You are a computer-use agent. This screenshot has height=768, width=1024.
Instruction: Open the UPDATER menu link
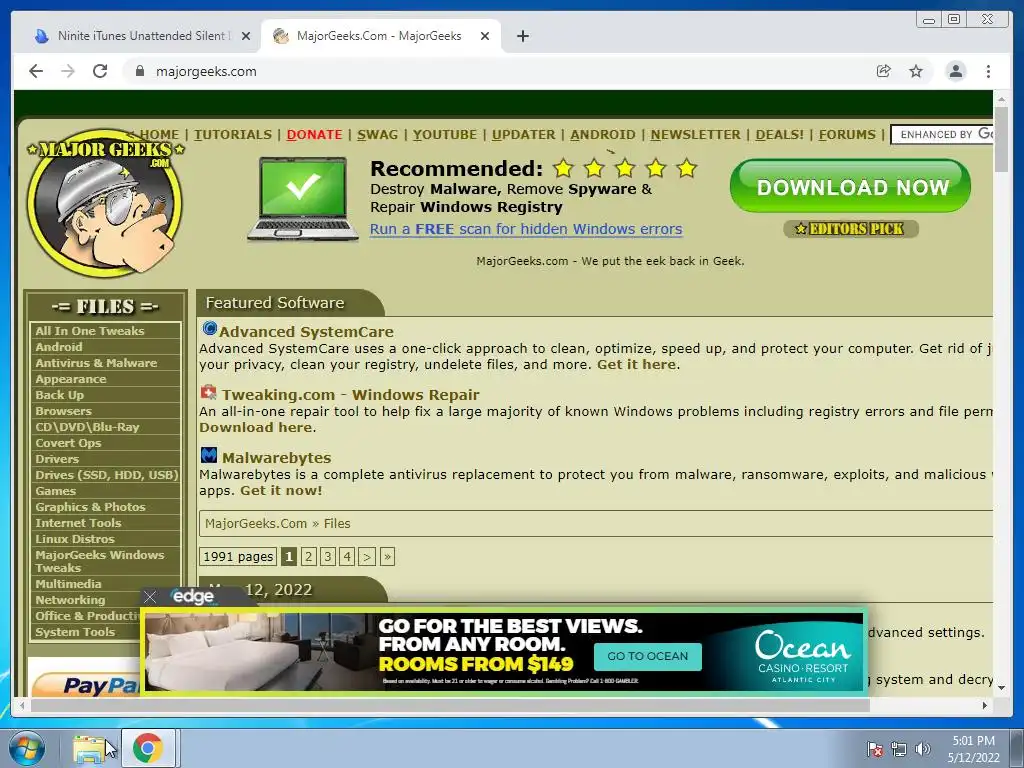tap(524, 135)
